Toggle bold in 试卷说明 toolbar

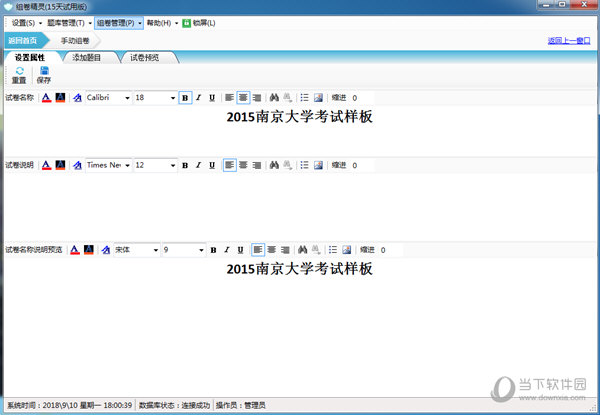point(185,165)
